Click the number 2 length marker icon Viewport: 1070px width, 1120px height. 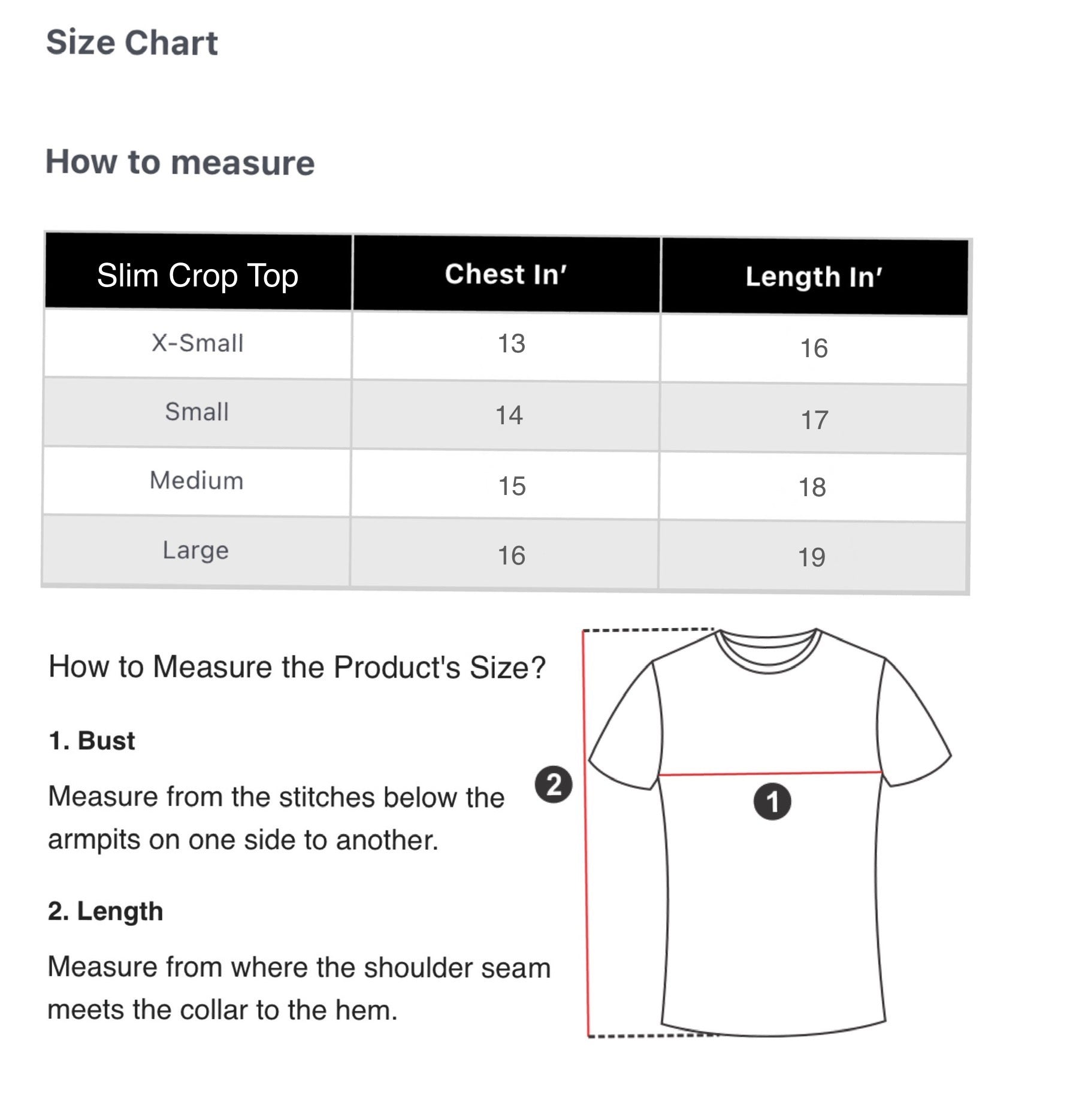[x=554, y=784]
